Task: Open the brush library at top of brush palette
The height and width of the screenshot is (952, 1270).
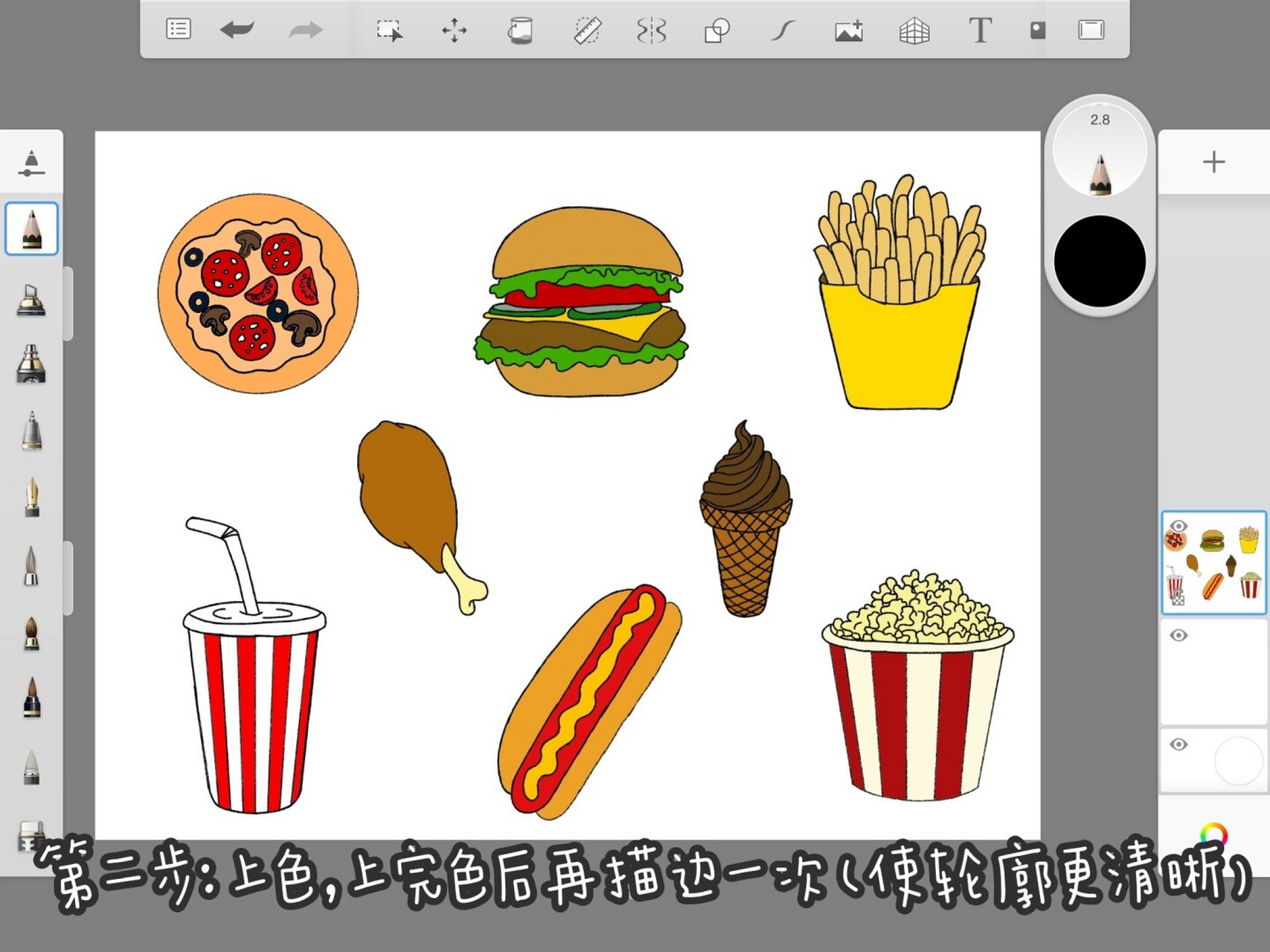Action: tap(31, 163)
